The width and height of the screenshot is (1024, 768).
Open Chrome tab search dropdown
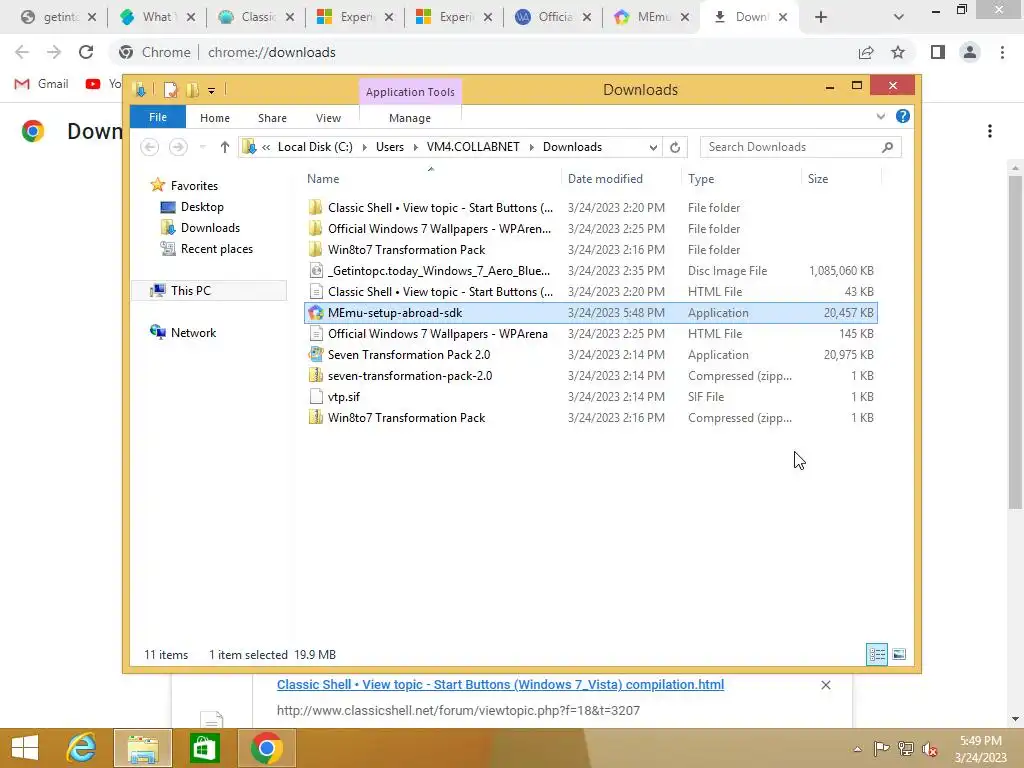tap(899, 17)
